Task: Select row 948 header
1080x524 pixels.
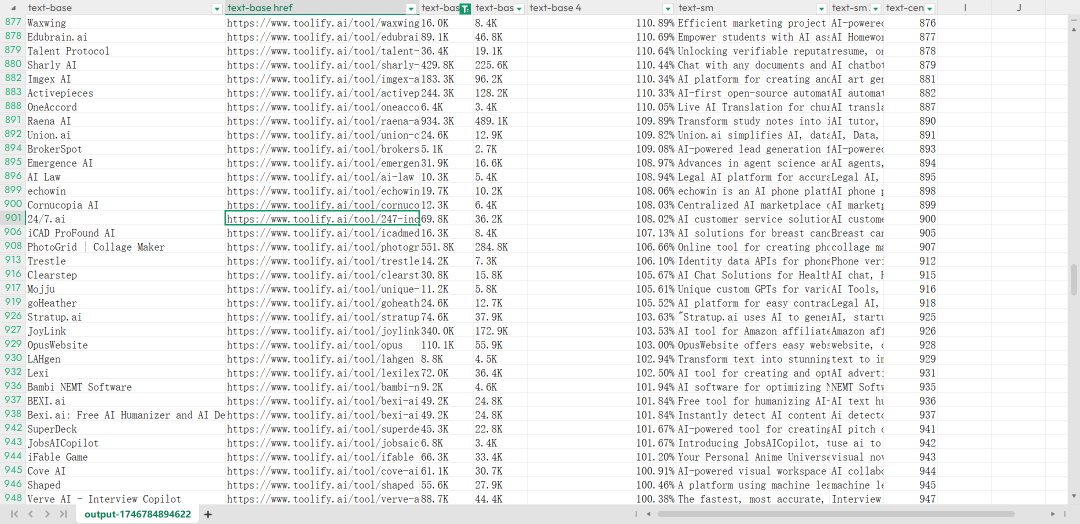Action: [12, 499]
